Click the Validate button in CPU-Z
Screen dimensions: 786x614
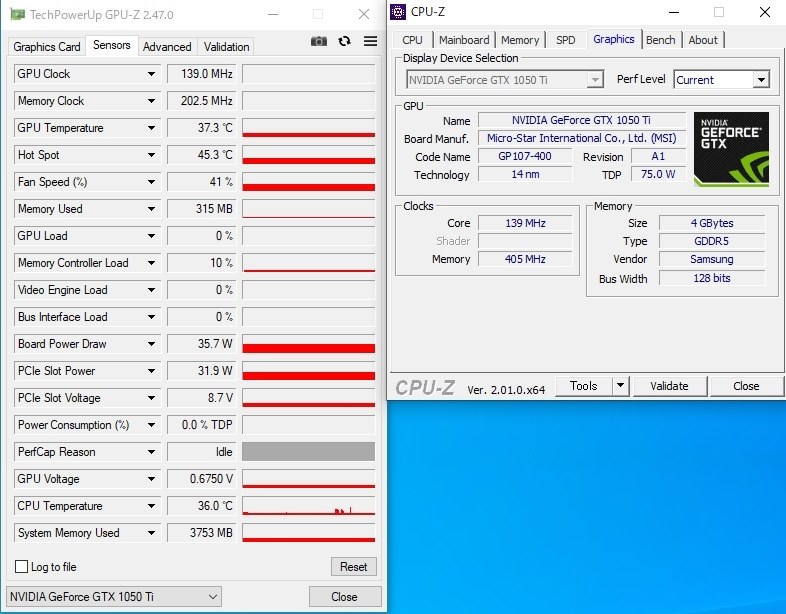click(669, 385)
